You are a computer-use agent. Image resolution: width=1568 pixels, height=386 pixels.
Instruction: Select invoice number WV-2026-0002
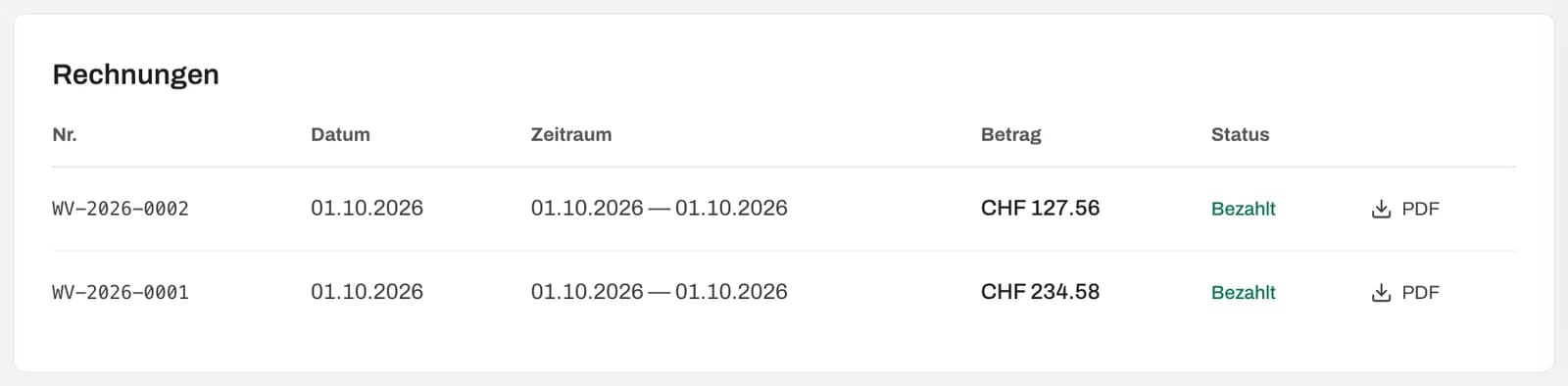coord(121,209)
